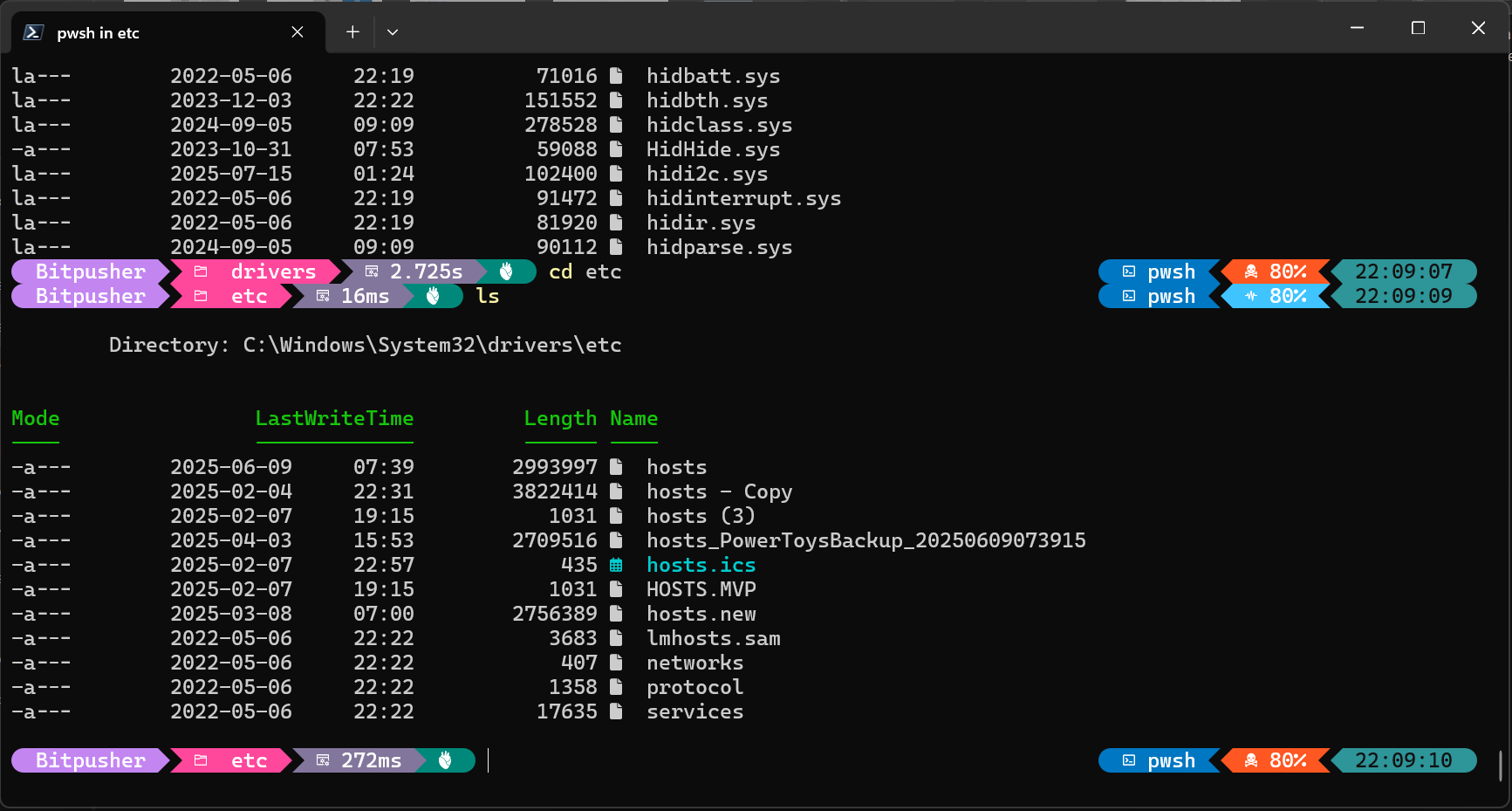Click the calendar icon next to hosts.ics
Screen dimensions: 1512x811
point(616,565)
